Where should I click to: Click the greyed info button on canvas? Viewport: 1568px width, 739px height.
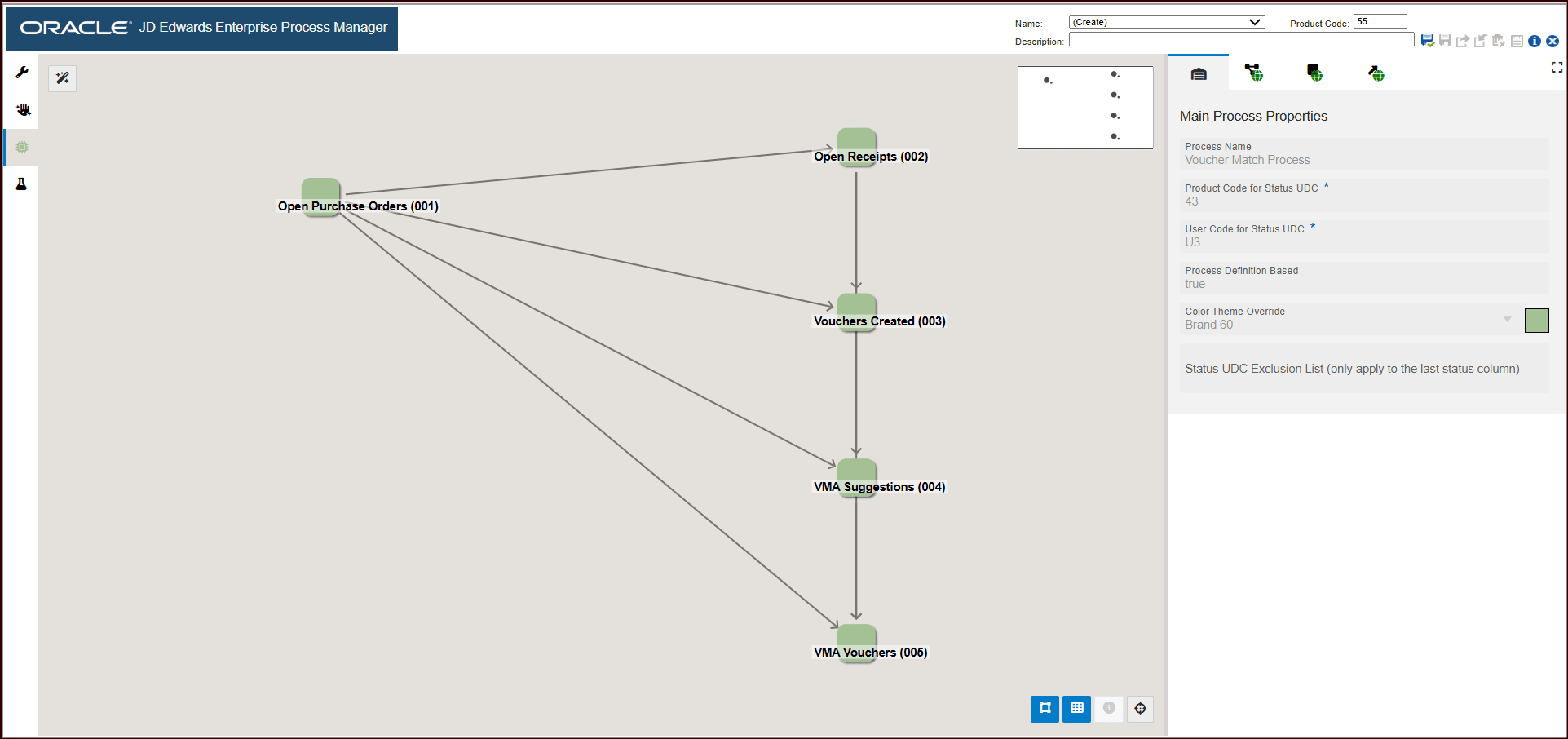(1109, 709)
